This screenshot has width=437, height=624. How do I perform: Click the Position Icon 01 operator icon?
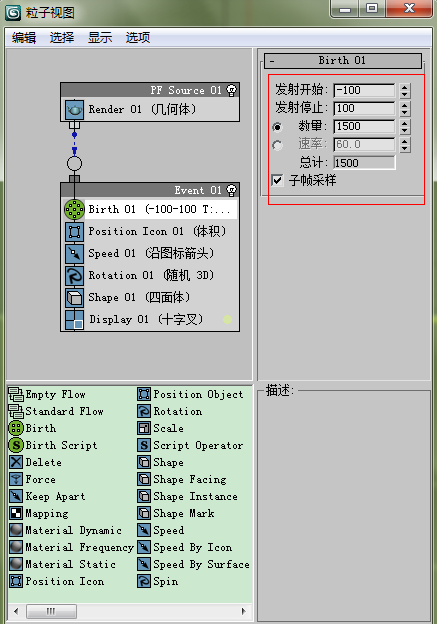click(74, 232)
